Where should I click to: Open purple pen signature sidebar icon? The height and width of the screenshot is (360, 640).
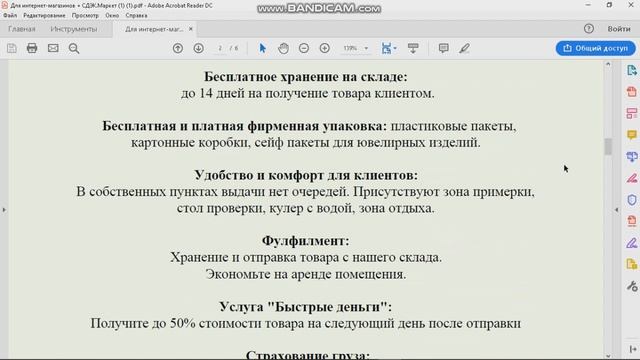632,243
